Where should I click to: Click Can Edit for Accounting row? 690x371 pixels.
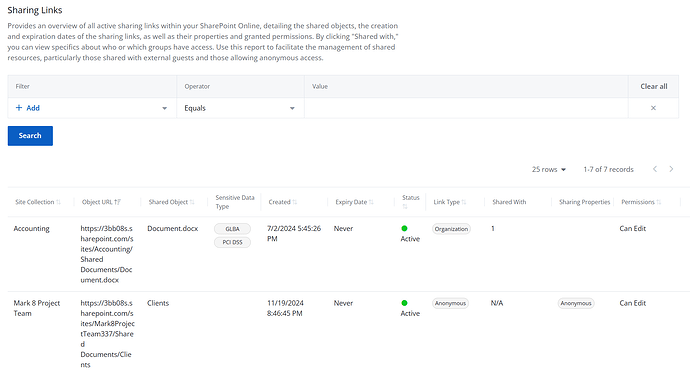632,228
